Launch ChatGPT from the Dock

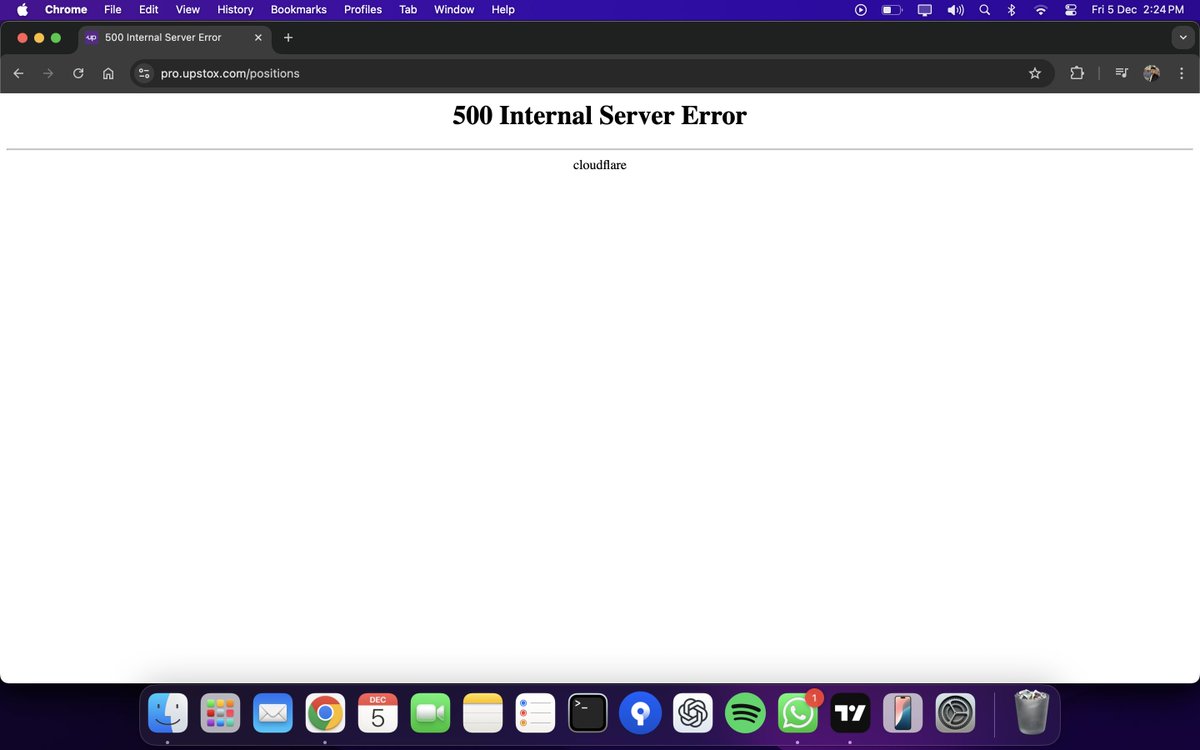(x=692, y=712)
